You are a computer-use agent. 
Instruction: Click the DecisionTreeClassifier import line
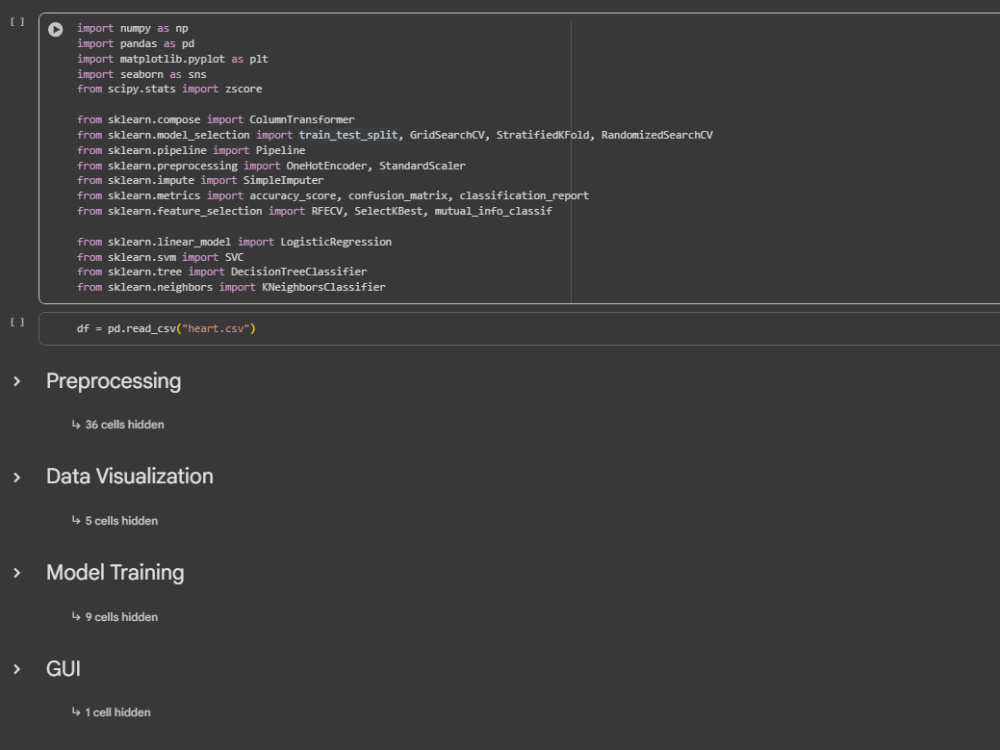point(222,272)
